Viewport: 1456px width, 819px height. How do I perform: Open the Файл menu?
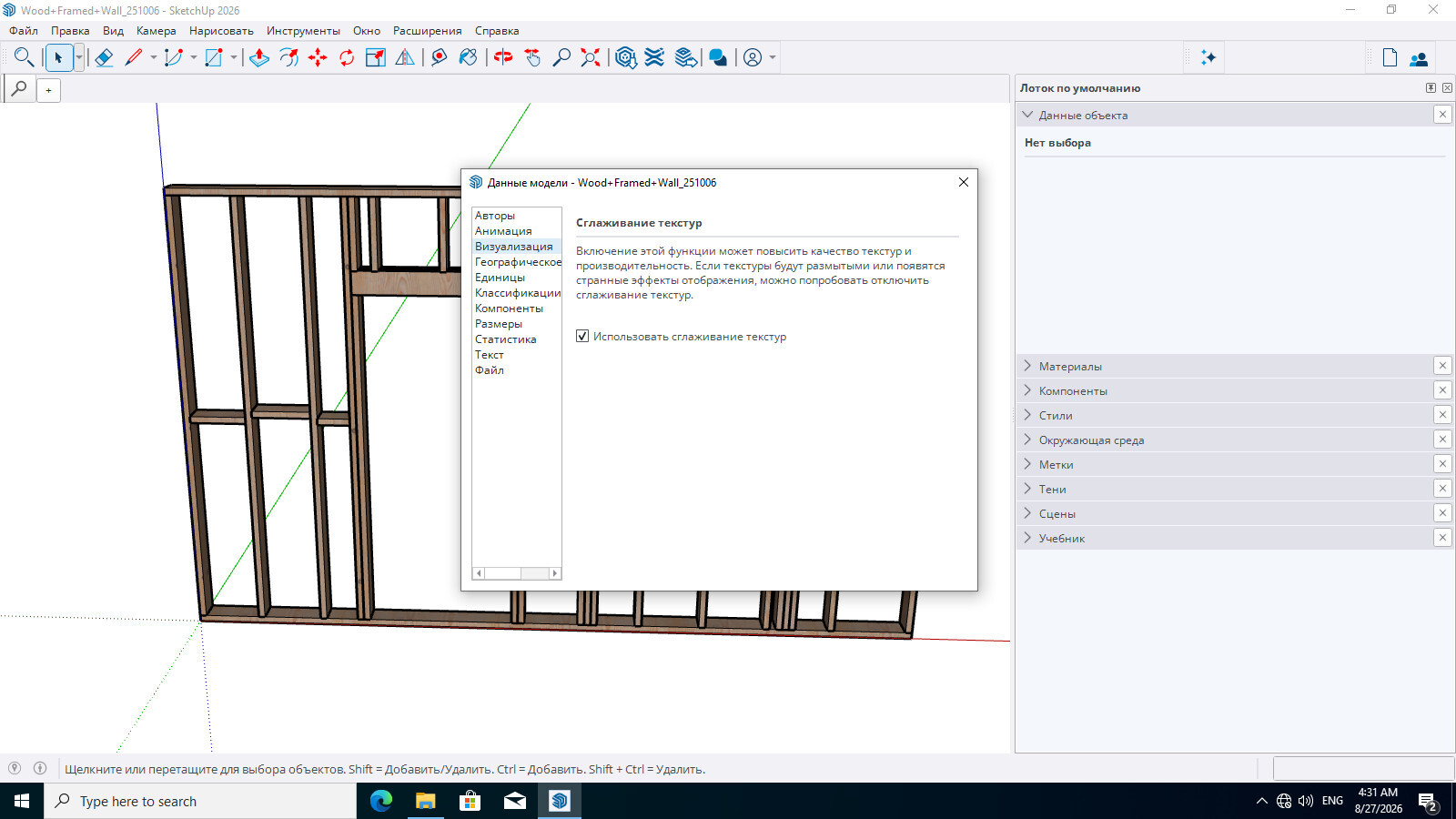24,31
